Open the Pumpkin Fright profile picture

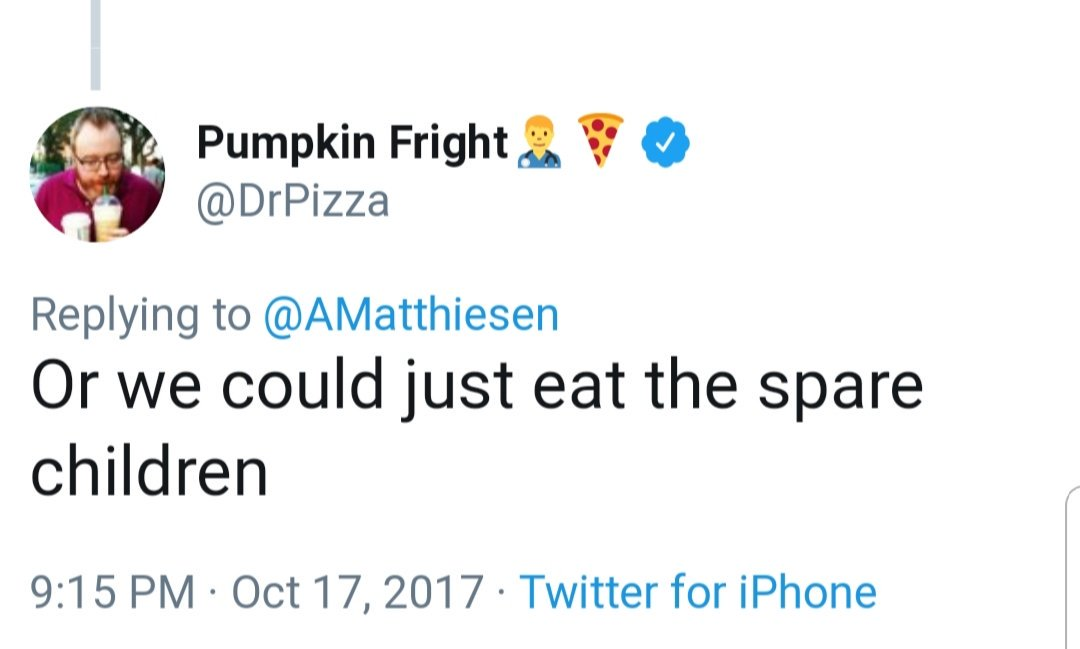point(98,174)
